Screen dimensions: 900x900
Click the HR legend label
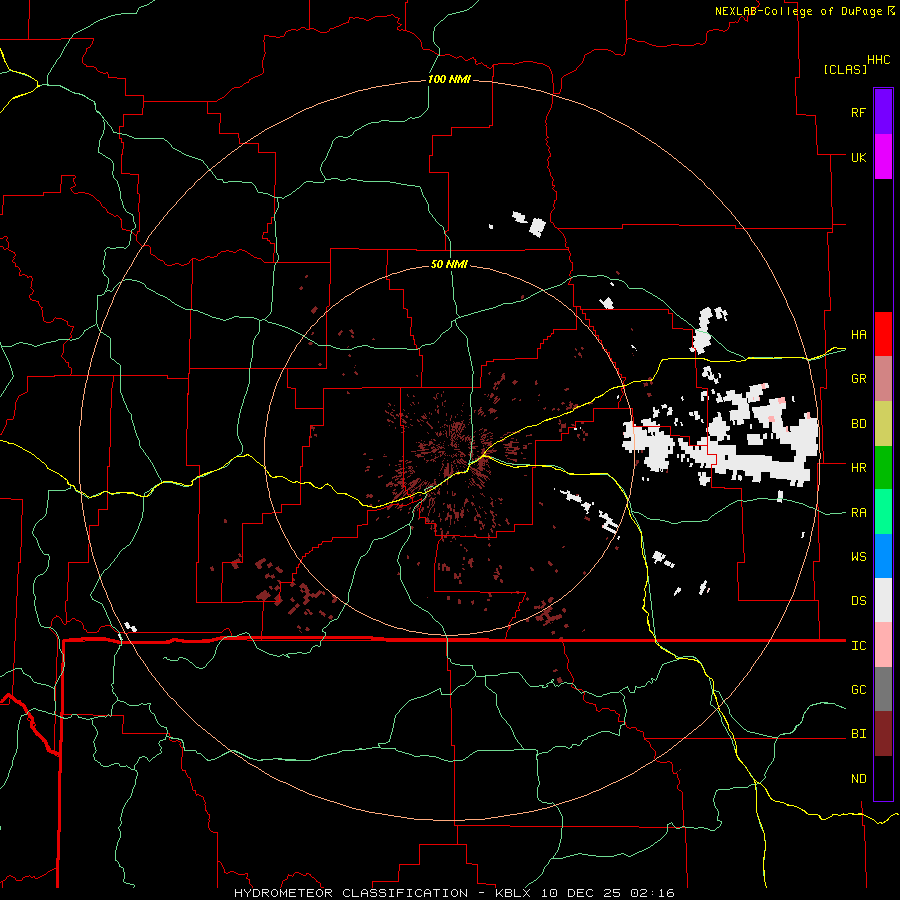858,468
